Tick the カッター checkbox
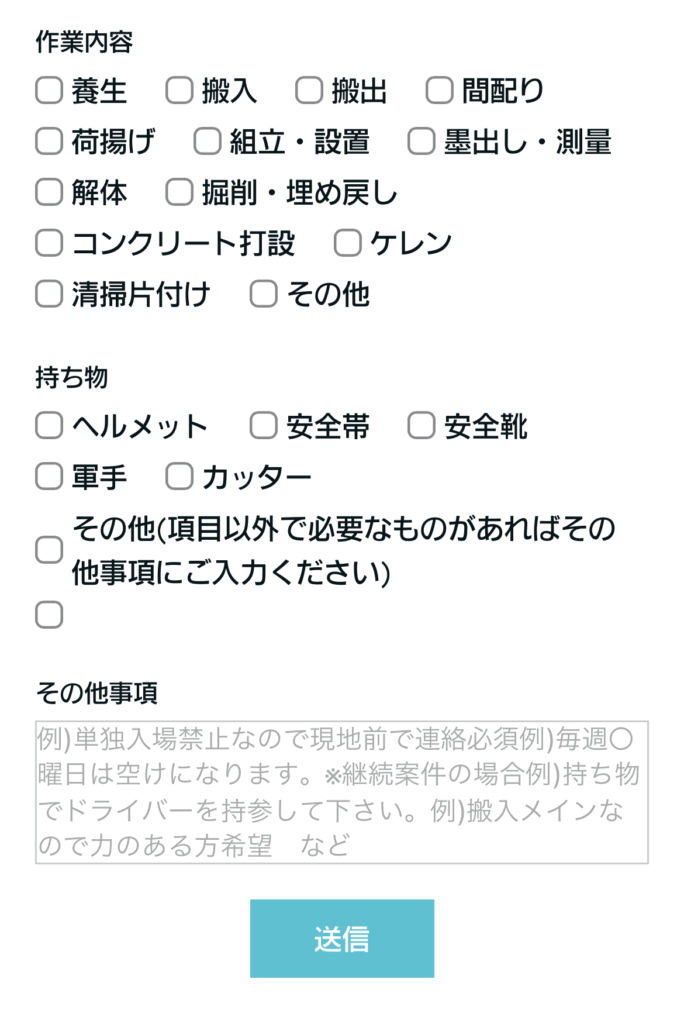The image size is (684, 1024). (179, 477)
